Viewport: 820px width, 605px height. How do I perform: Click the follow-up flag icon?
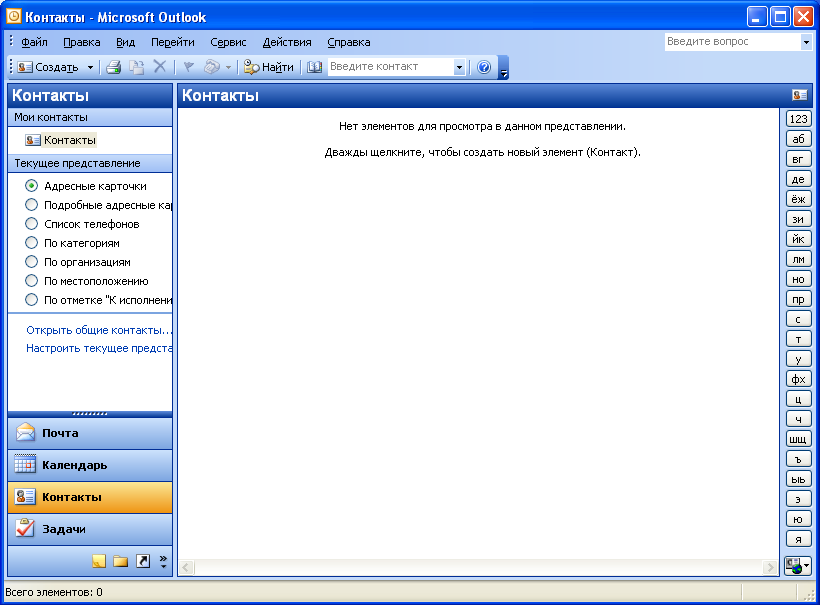[x=189, y=67]
